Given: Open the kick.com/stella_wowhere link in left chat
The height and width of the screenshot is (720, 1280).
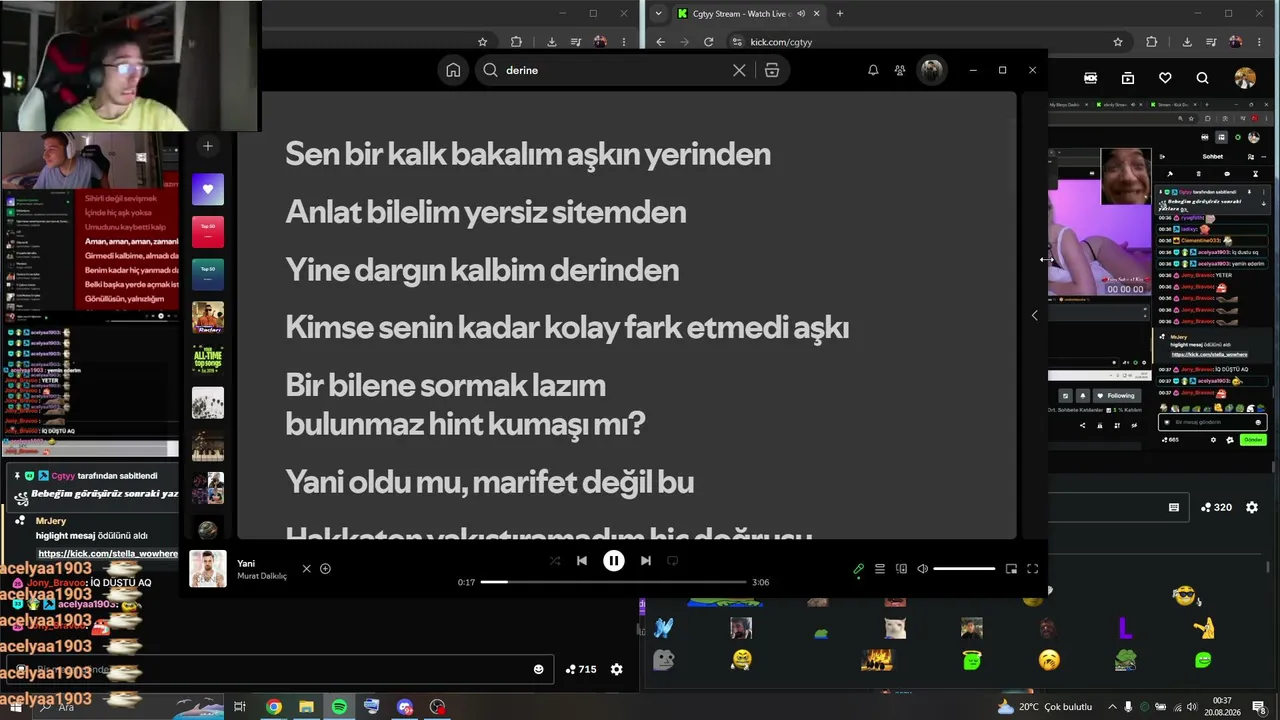Looking at the screenshot, I should [x=108, y=554].
